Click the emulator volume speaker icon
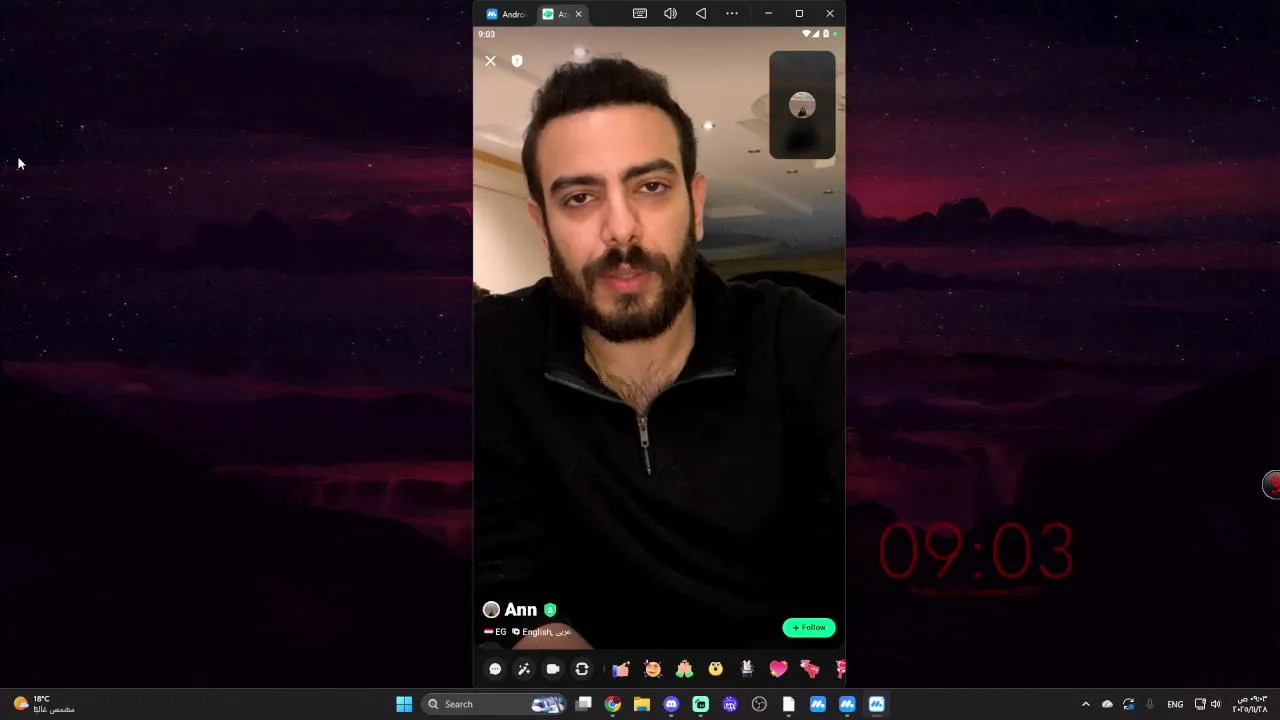The width and height of the screenshot is (1280, 720). coord(670,13)
